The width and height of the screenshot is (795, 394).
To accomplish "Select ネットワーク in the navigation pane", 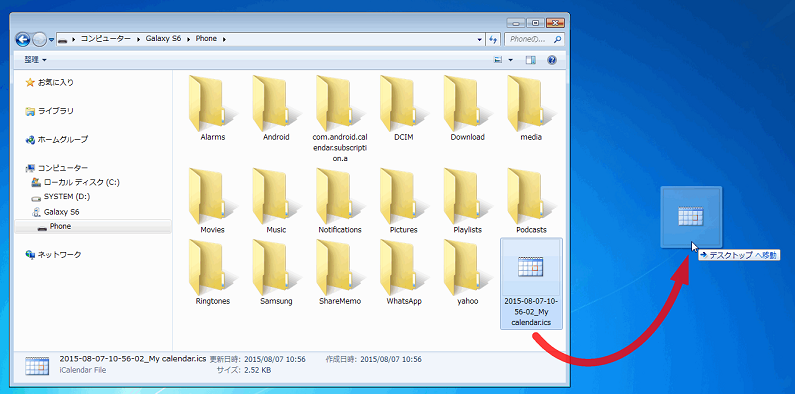I will [53, 255].
